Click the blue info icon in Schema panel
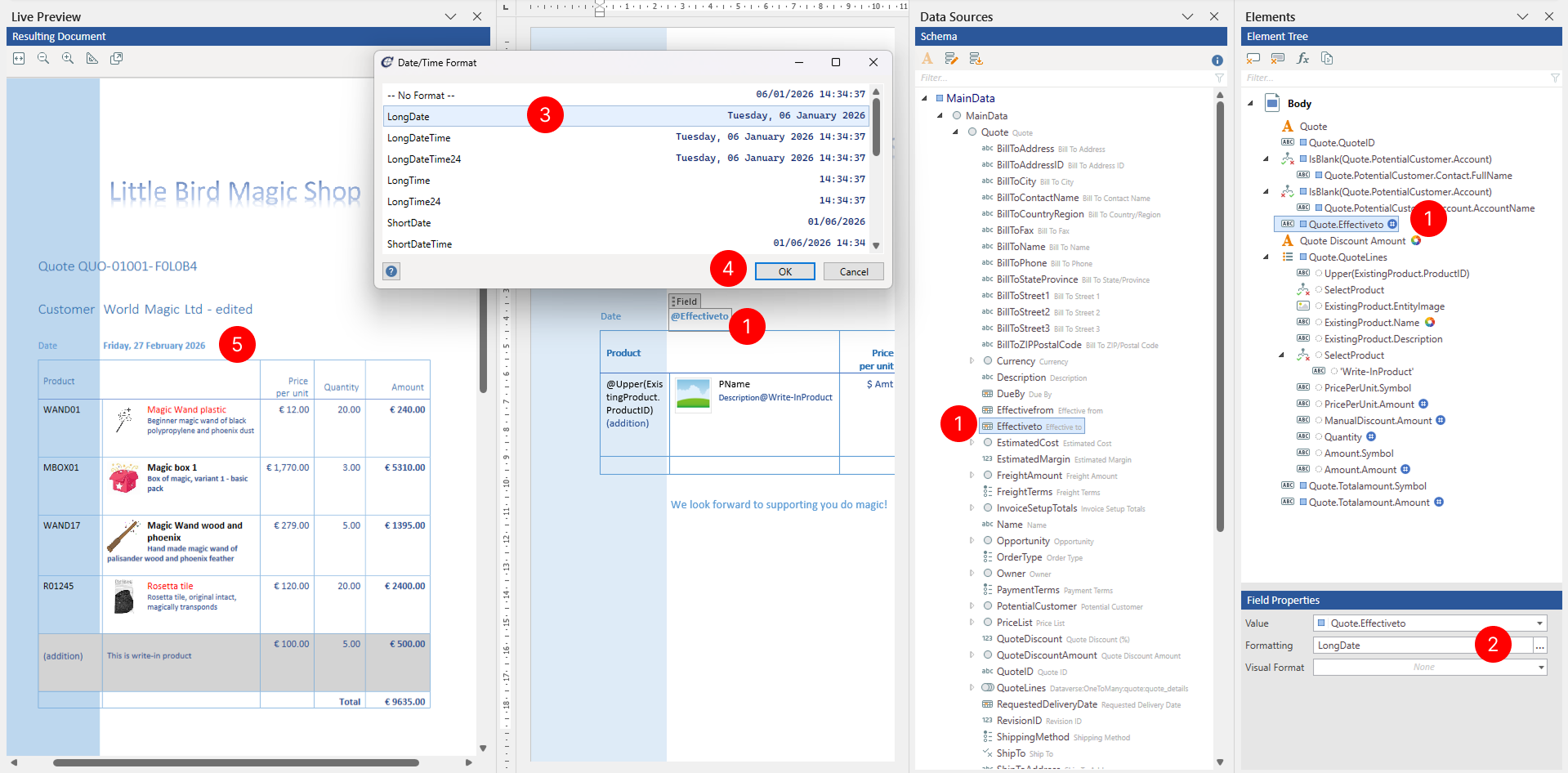This screenshot has width=1568, height=773. 1217,60
